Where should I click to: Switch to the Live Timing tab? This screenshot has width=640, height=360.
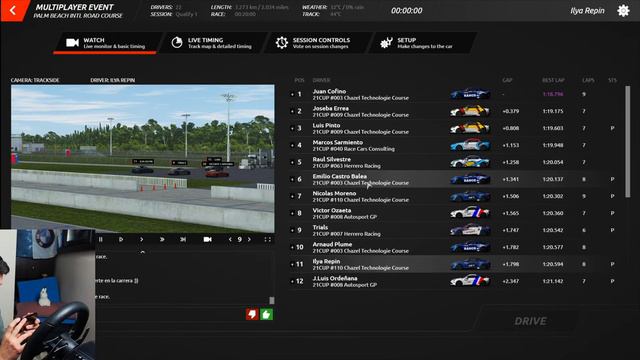click(213, 42)
